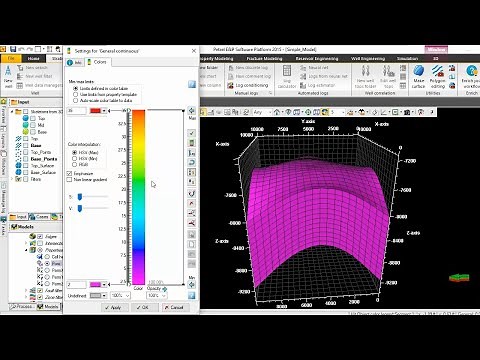Expand the Filters node in Input tree
The width and height of the screenshot is (480, 360).
[x=12, y=179]
